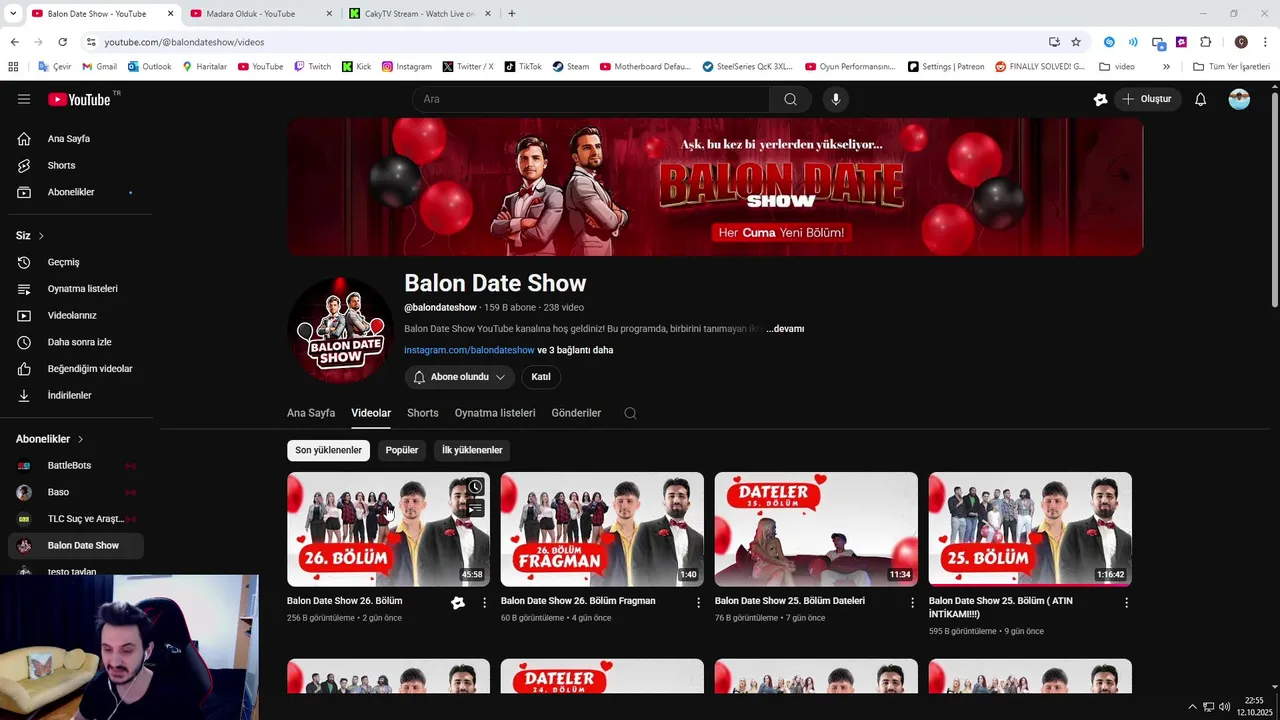This screenshot has height=720, width=1280.
Task: Switch to channel Ana Sayfa tab
Action: tap(311, 413)
